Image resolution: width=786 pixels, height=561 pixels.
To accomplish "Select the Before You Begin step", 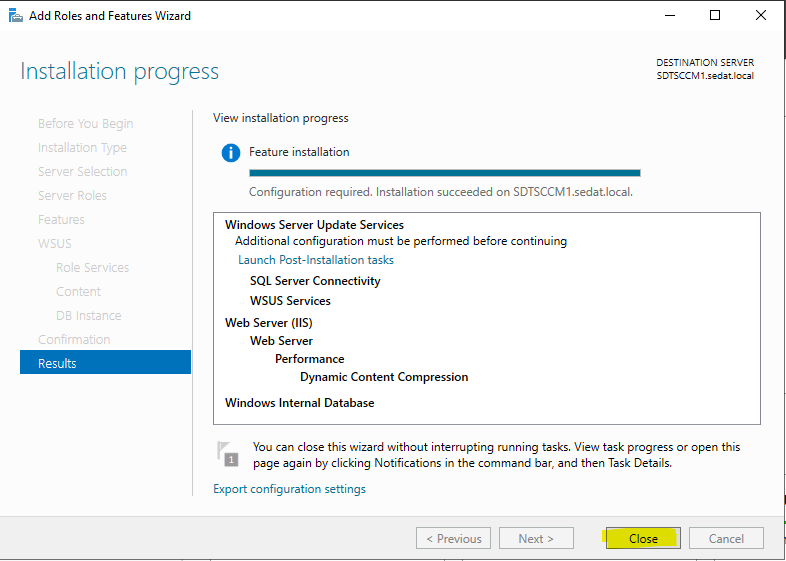I will (86, 123).
